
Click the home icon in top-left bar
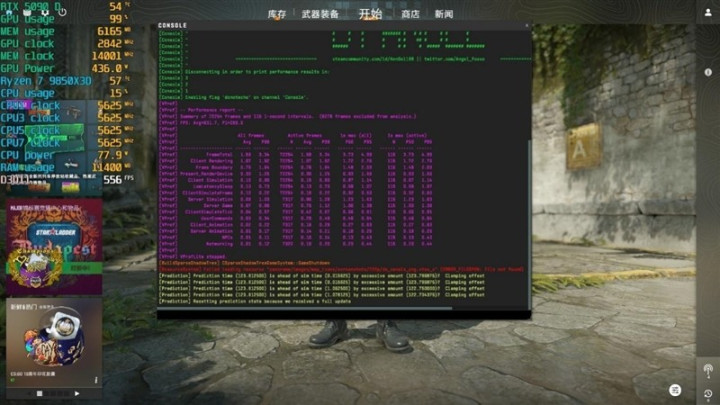[x=9, y=12]
